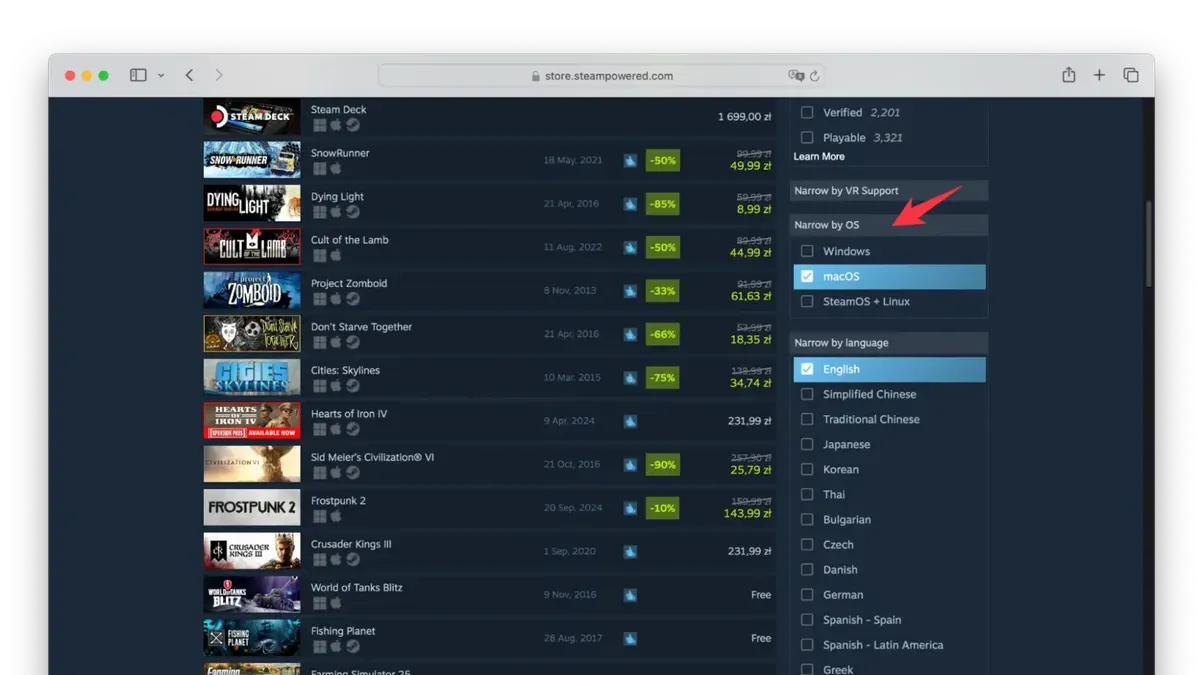Open a new tab with plus icon

tap(1099, 75)
